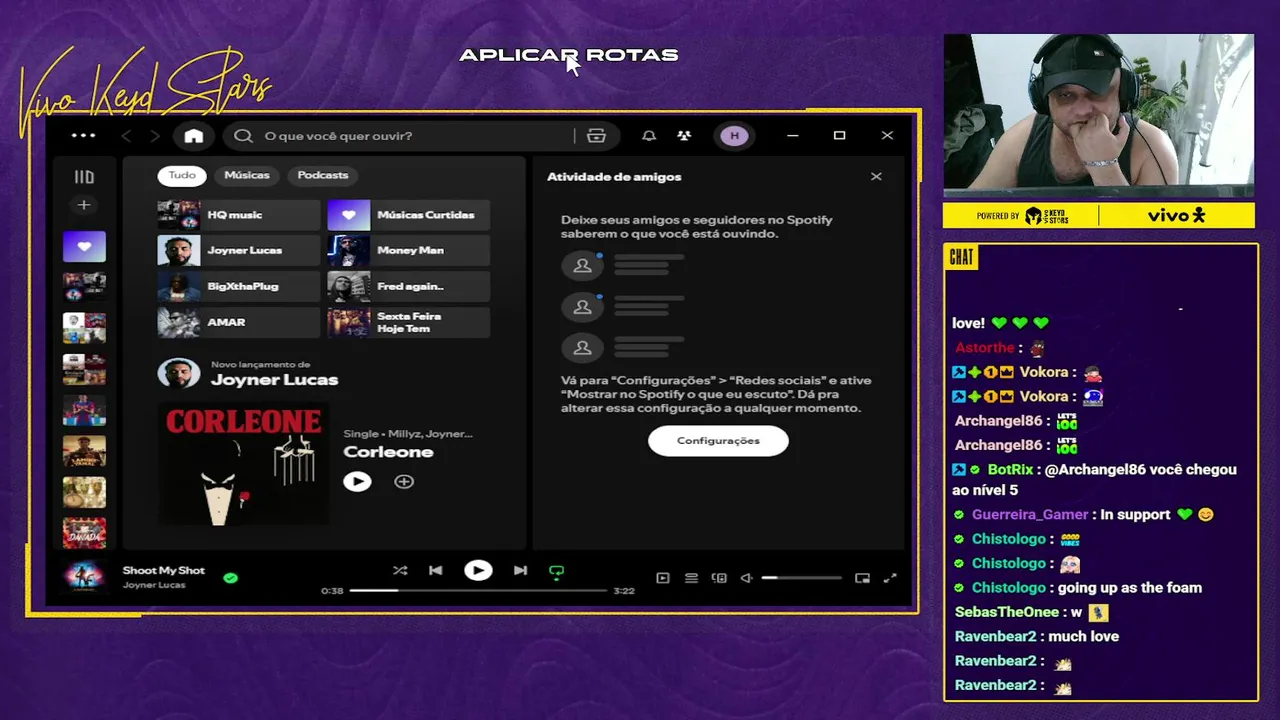The height and width of the screenshot is (720, 1280).
Task: Toggle shuffle
Action: (400, 571)
